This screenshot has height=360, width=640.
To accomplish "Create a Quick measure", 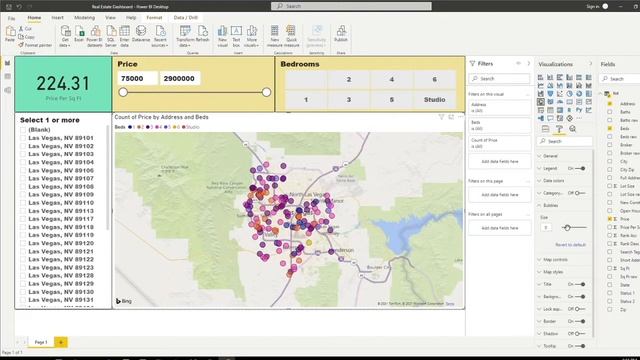I will point(291,36).
